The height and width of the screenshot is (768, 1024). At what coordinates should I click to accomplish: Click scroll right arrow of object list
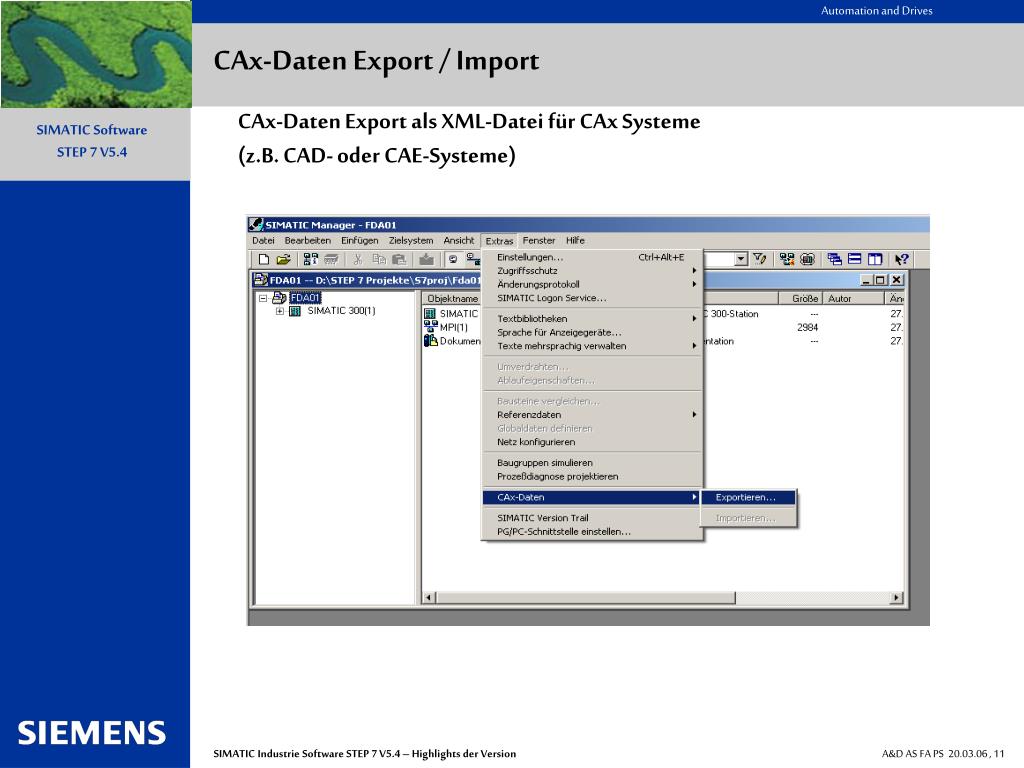tap(897, 598)
